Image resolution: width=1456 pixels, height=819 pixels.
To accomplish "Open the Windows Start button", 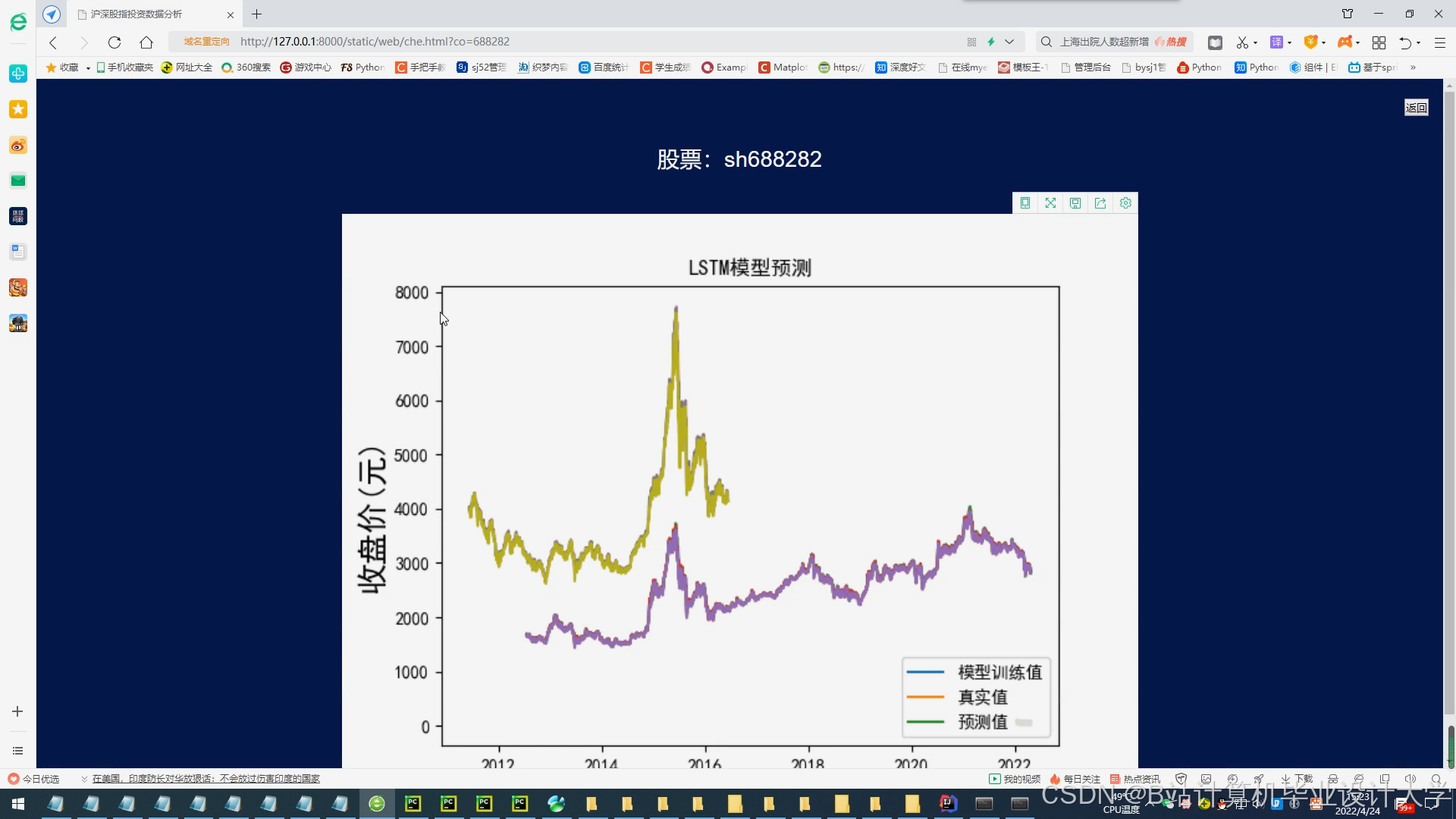I will 17,804.
